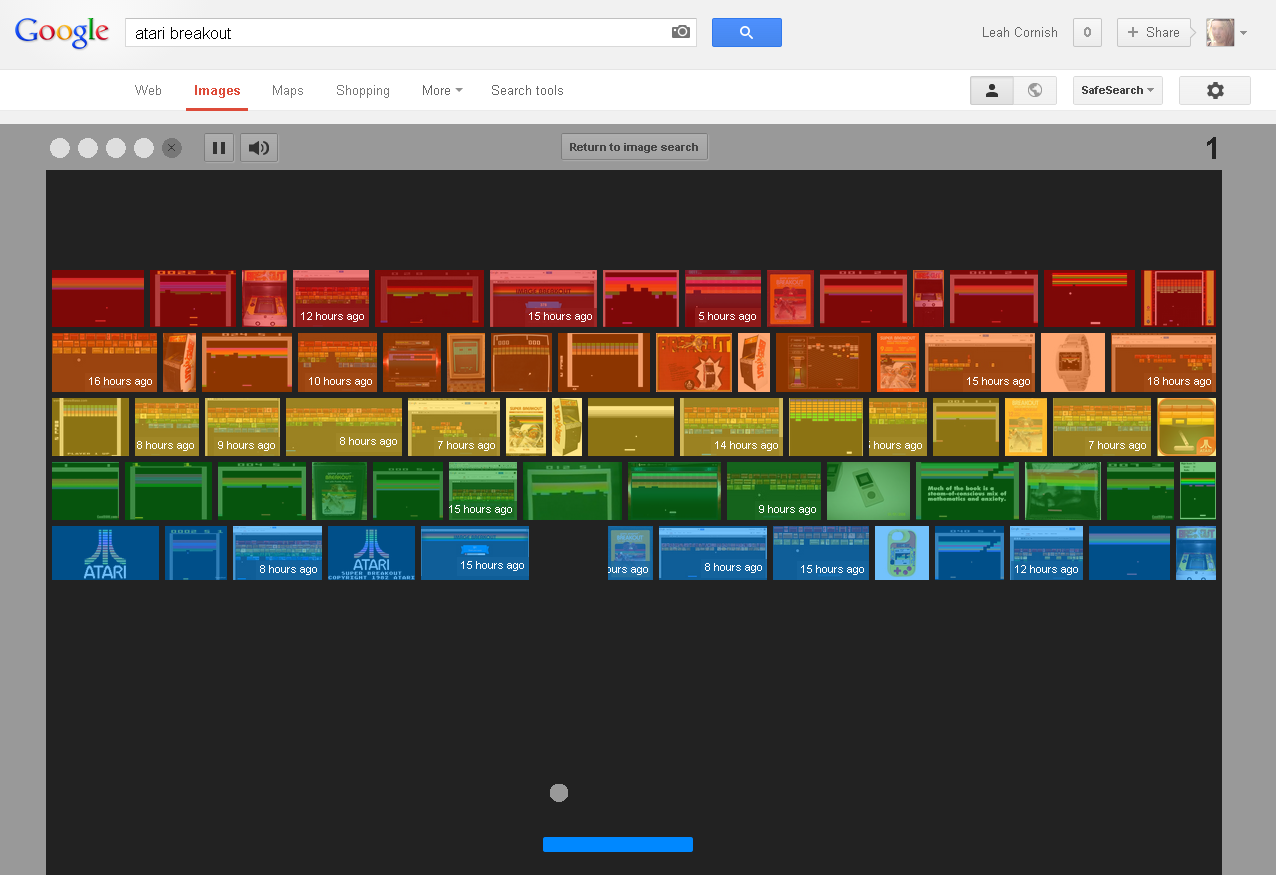Click the green brick labeled 9 hours ago
This screenshot has width=1276, height=875.
(774, 491)
